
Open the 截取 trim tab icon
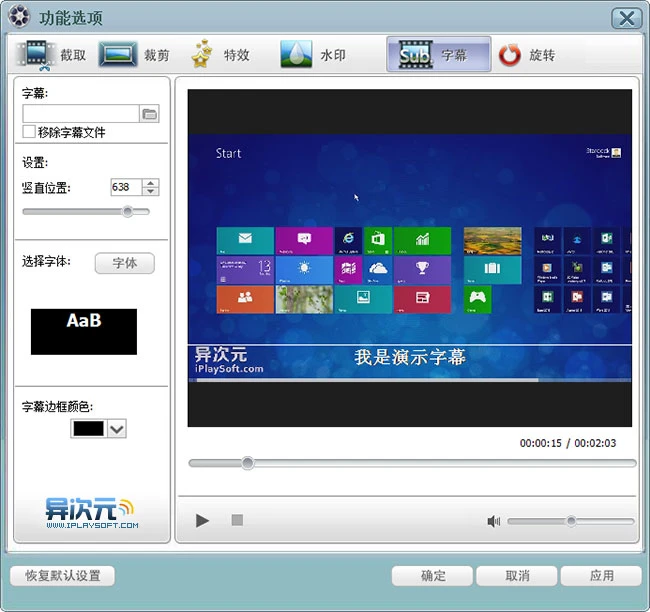(x=37, y=55)
